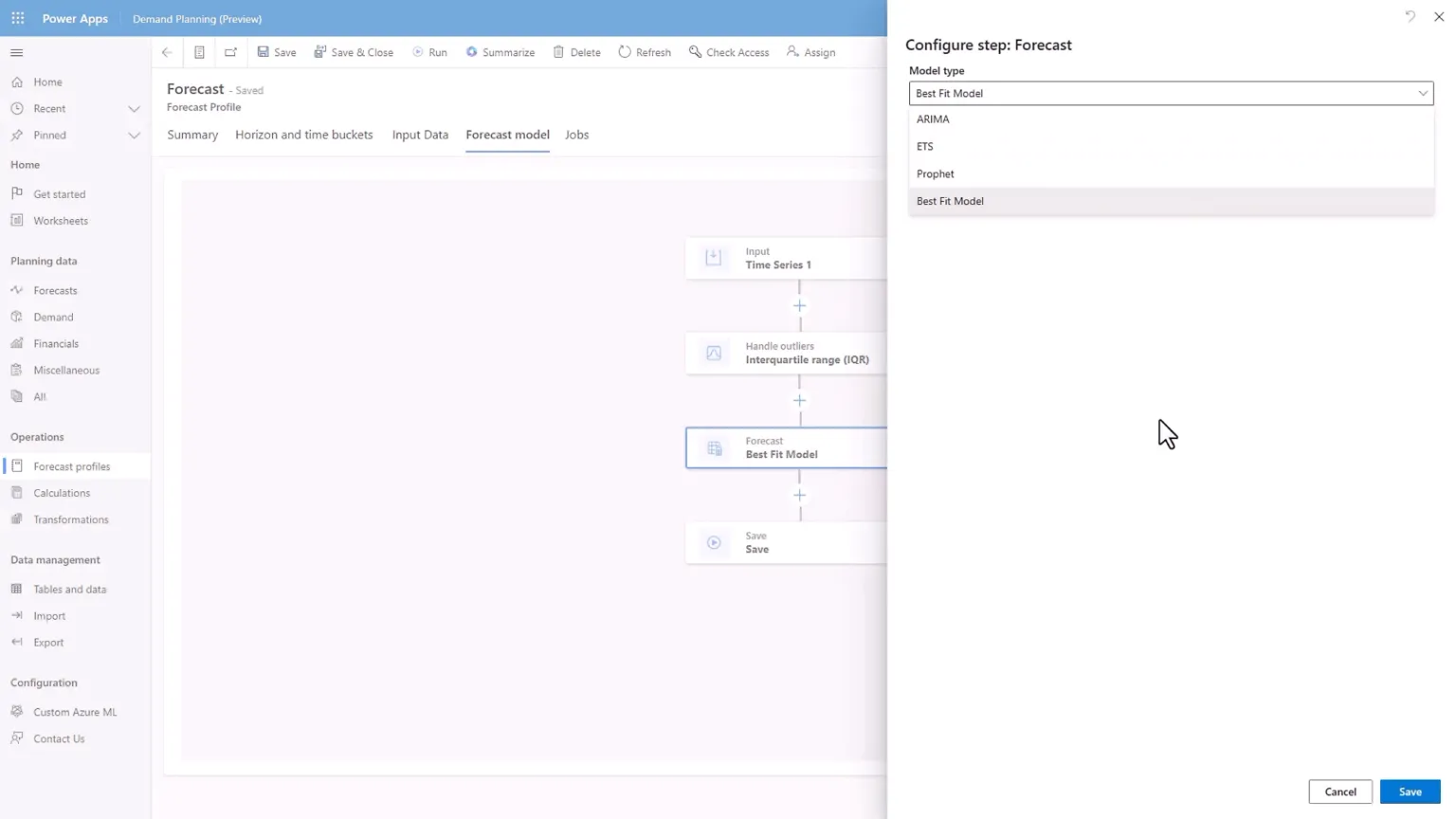This screenshot has height=819, width=1456.
Task: Assign the forecast profile
Action: [x=810, y=52]
